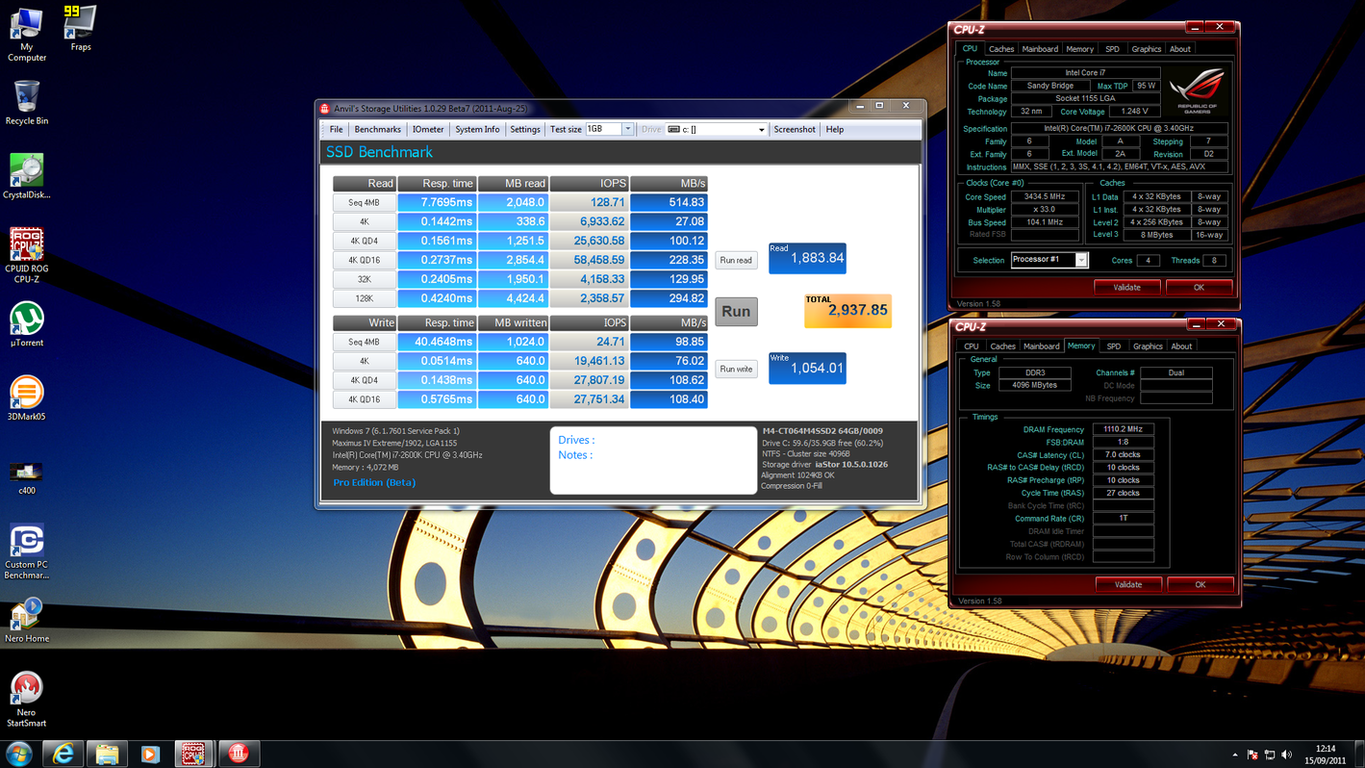Click OK in the upper CPU-Z window
The height and width of the screenshot is (768, 1365).
coord(1199,287)
